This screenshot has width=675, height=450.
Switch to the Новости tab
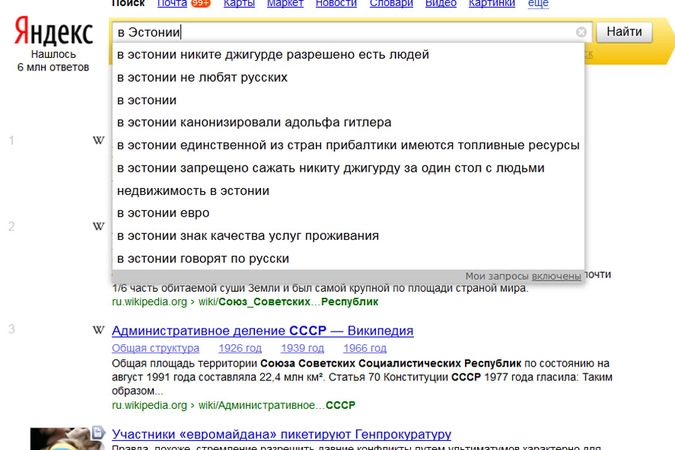[x=335, y=4]
